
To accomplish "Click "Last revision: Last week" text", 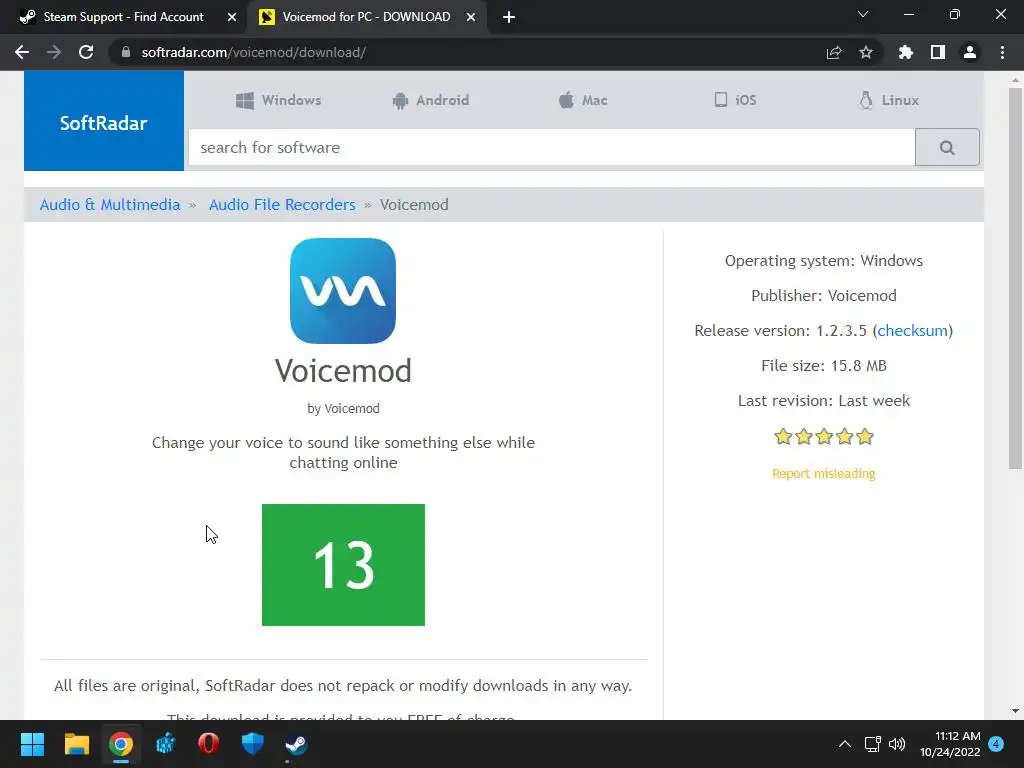I will click(824, 401).
